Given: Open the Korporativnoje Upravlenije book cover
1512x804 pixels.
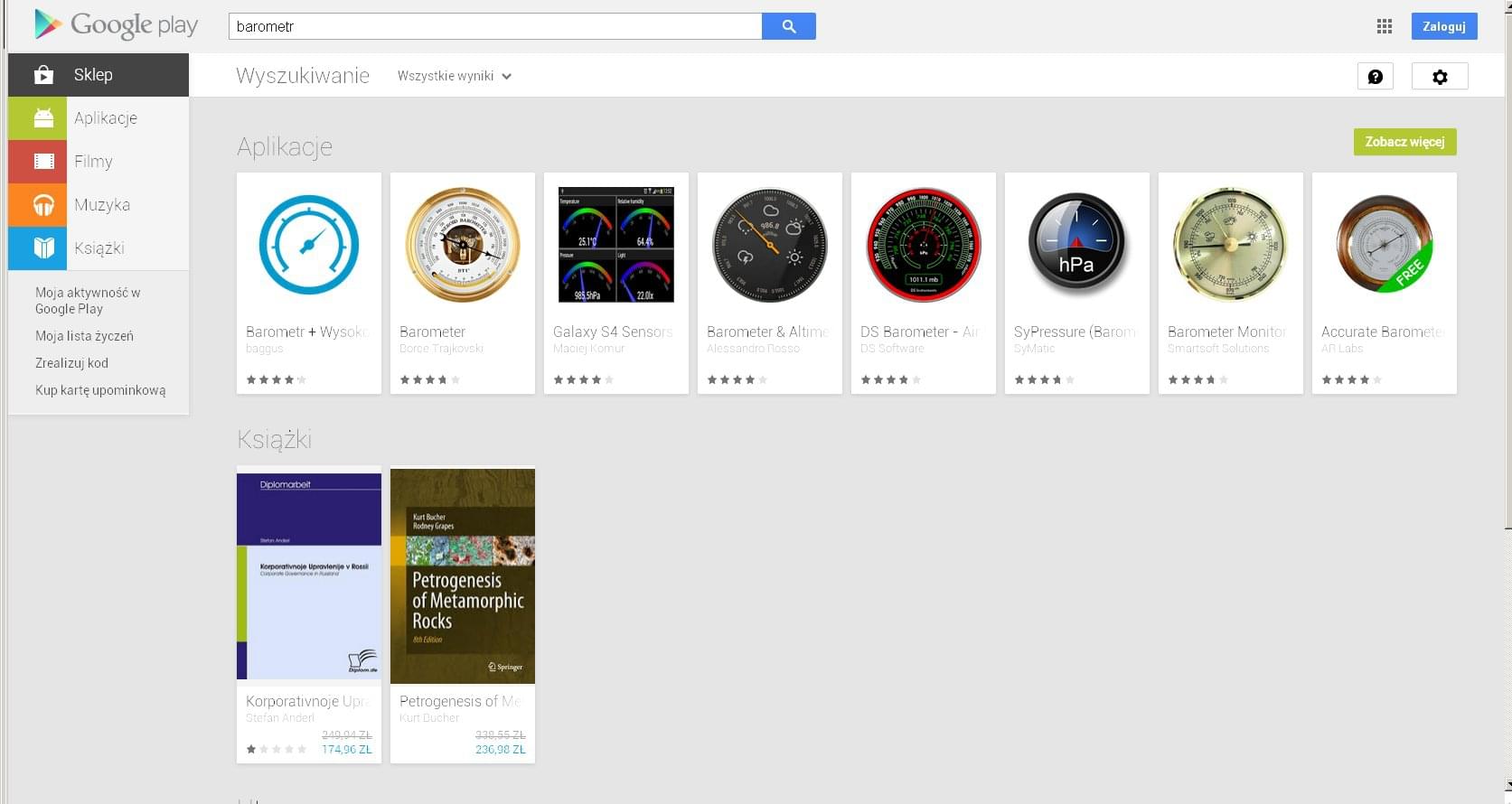Looking at the screenshot, I should click(x=309, y=575).
